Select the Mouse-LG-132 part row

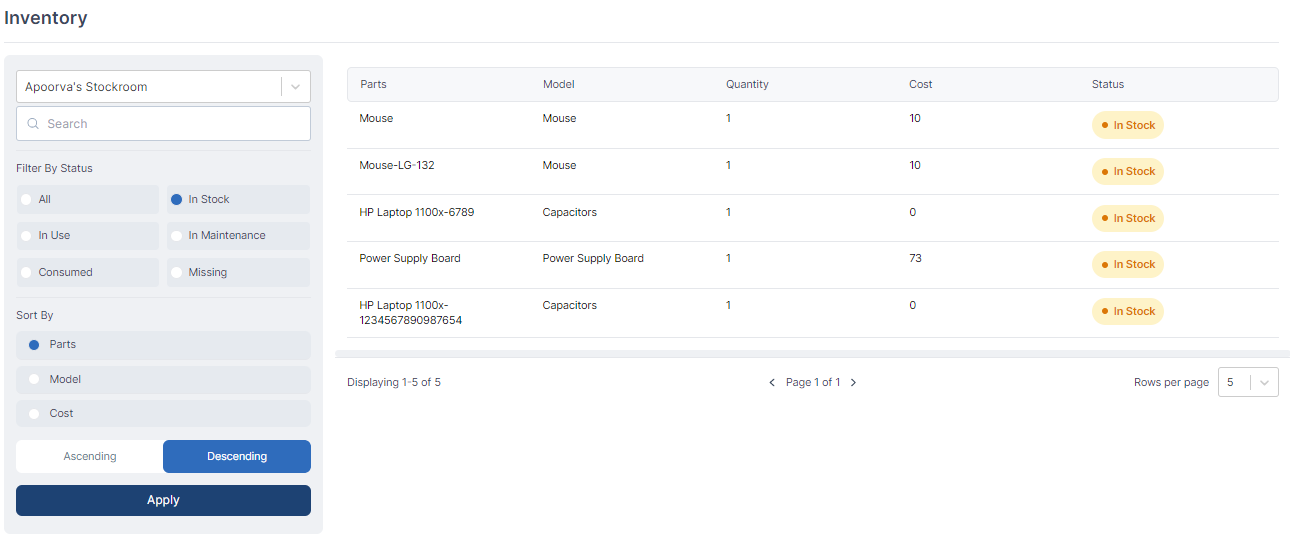point(813,171)
